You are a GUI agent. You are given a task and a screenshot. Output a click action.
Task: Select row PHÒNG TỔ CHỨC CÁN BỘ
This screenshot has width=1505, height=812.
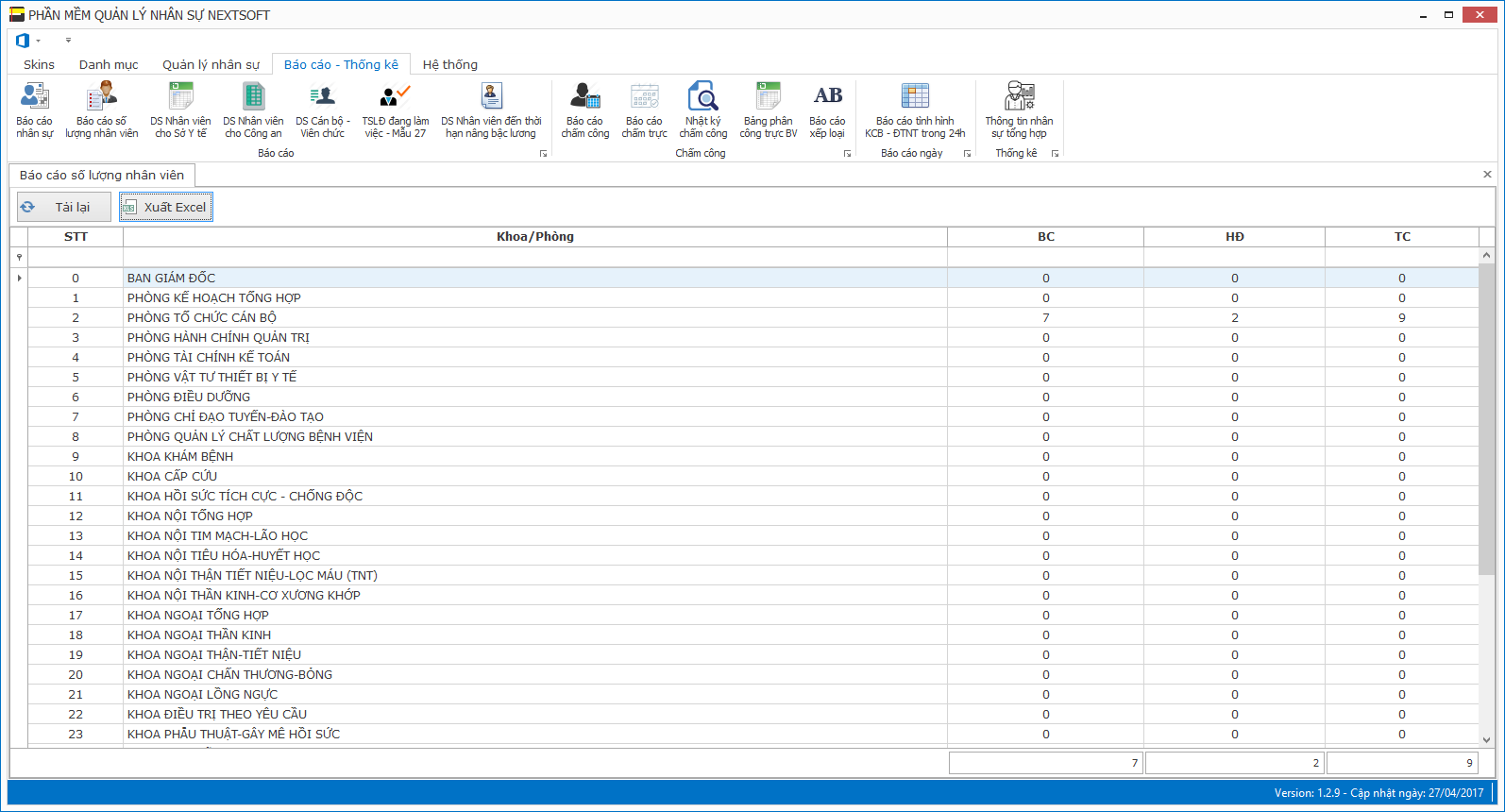point(753,317)
